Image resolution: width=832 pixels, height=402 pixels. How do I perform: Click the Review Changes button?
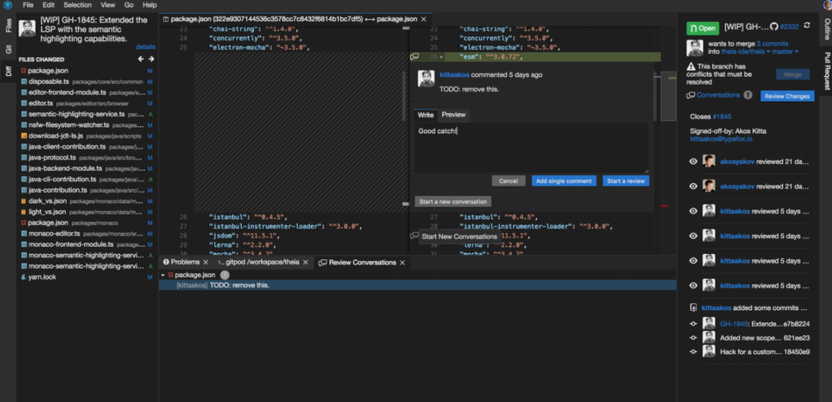(x=787, y=96)
